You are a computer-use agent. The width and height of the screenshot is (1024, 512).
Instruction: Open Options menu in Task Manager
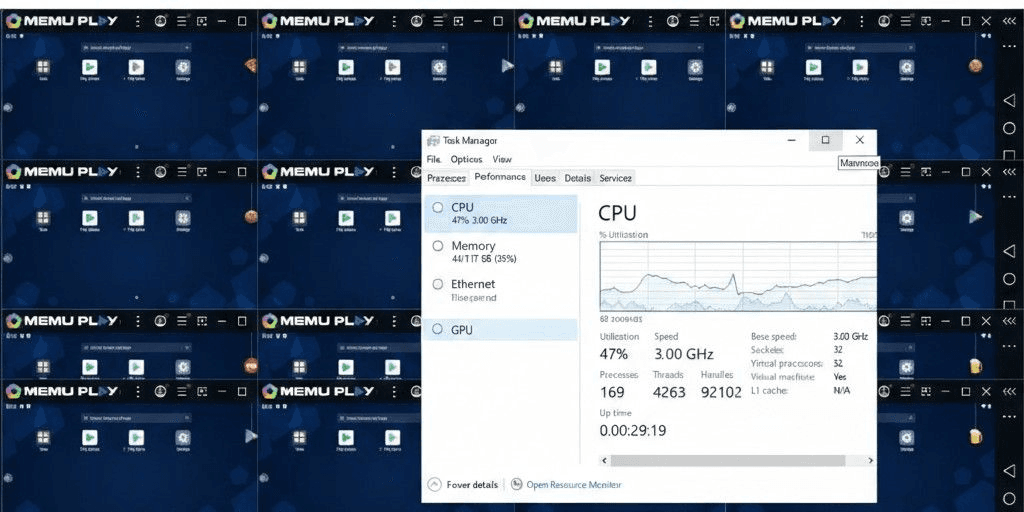466,159
